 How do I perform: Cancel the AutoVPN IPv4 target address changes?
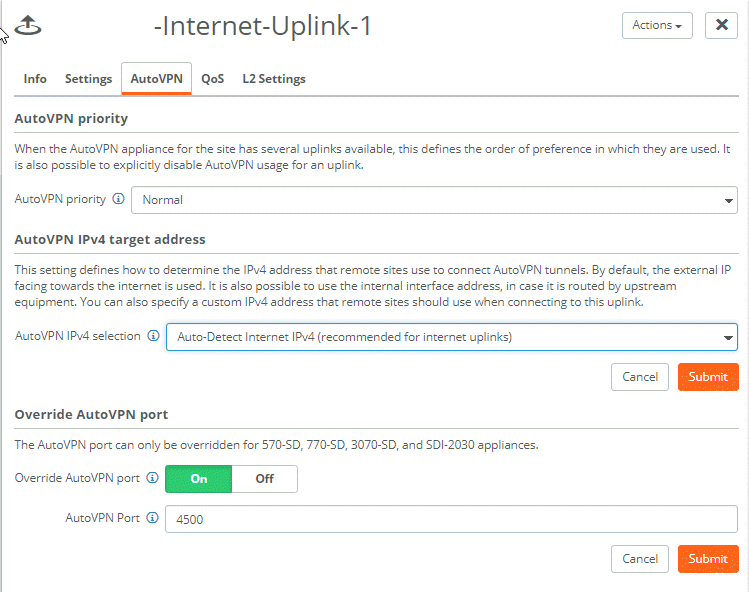[x=640, y=377]
